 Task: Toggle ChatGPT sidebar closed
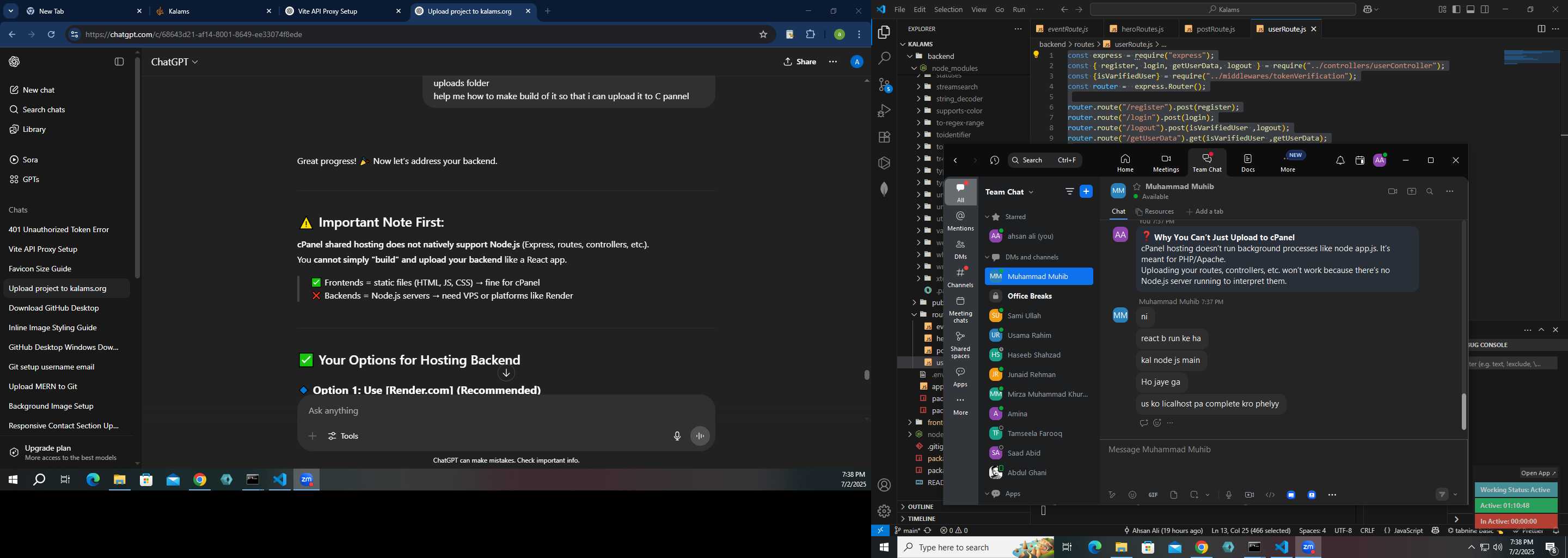point(119,62)
